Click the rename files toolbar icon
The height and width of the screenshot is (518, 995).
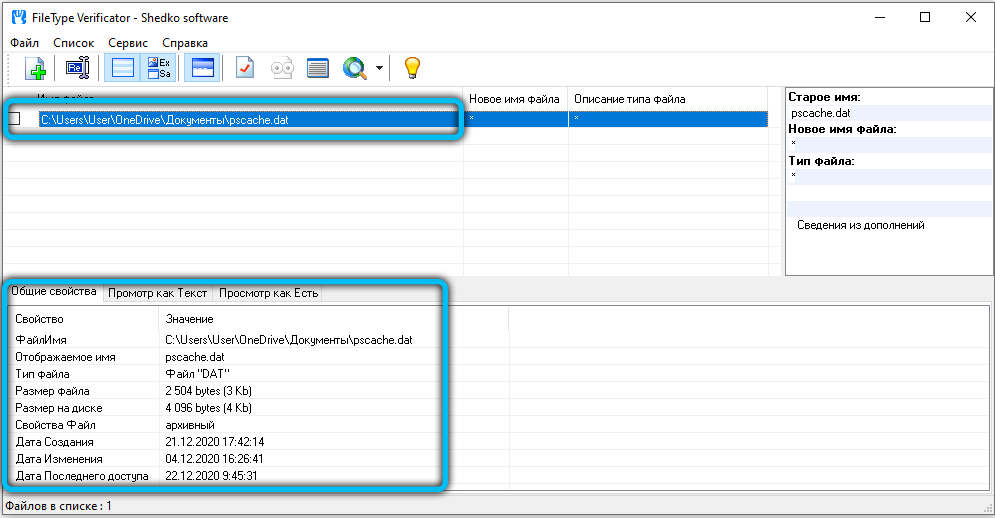tap(78, 69)
